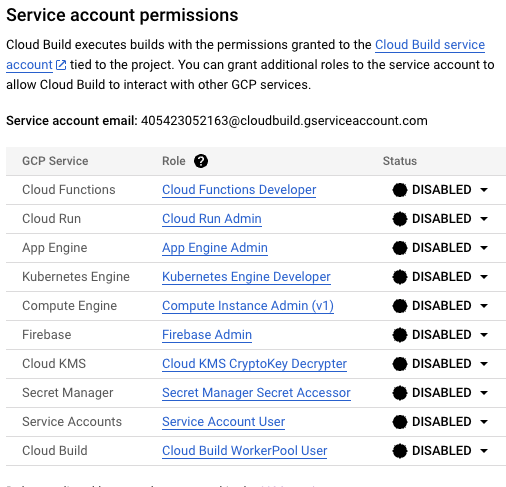Click the Kubernetes Engine status dot icon
The image size is (506, 487).
[400, 277]
